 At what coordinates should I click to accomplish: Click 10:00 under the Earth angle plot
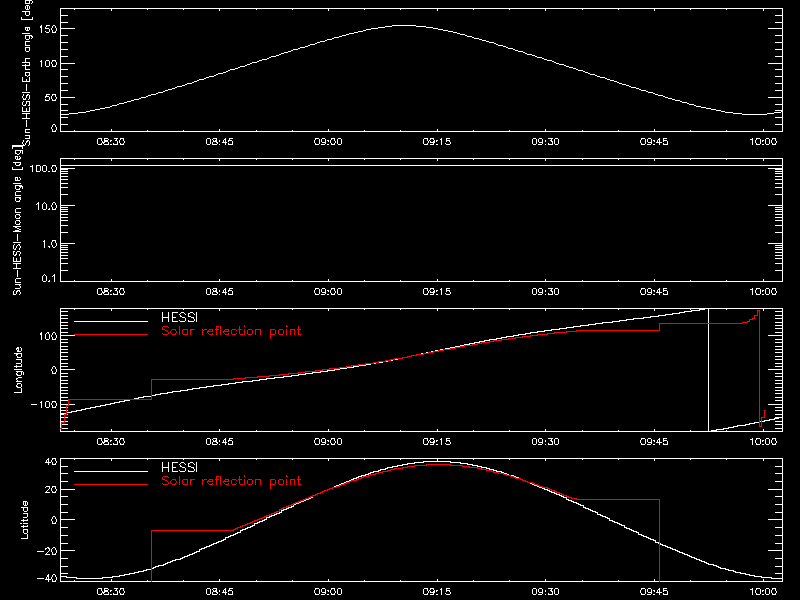pyautogui.click(x=763, y=142)
